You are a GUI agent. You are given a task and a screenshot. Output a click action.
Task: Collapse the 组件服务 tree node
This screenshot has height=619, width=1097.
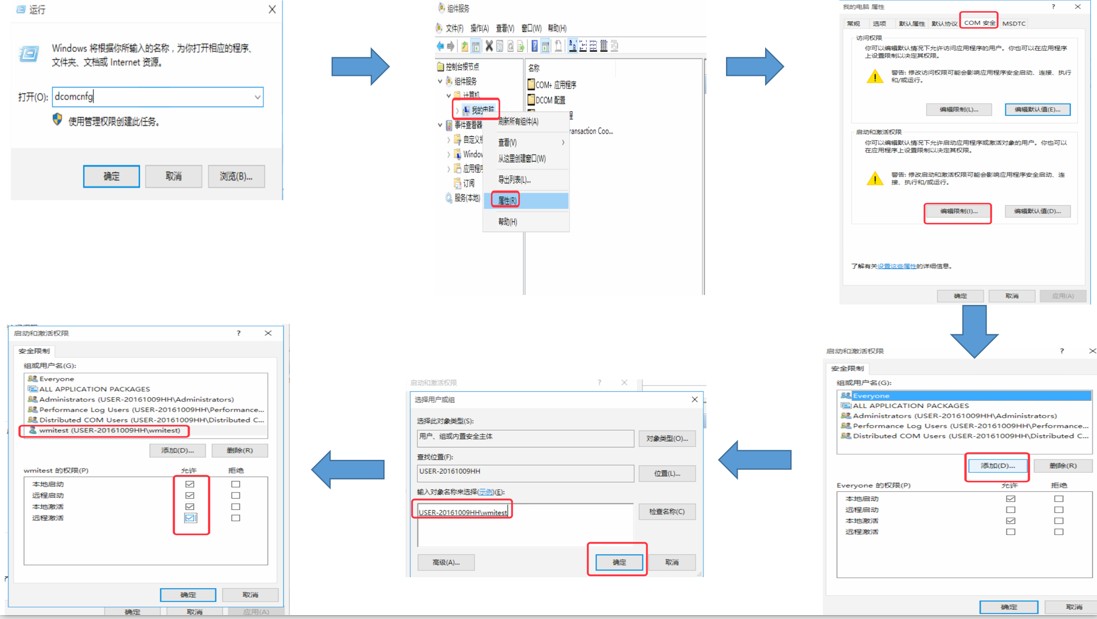[x=440, y=81]
